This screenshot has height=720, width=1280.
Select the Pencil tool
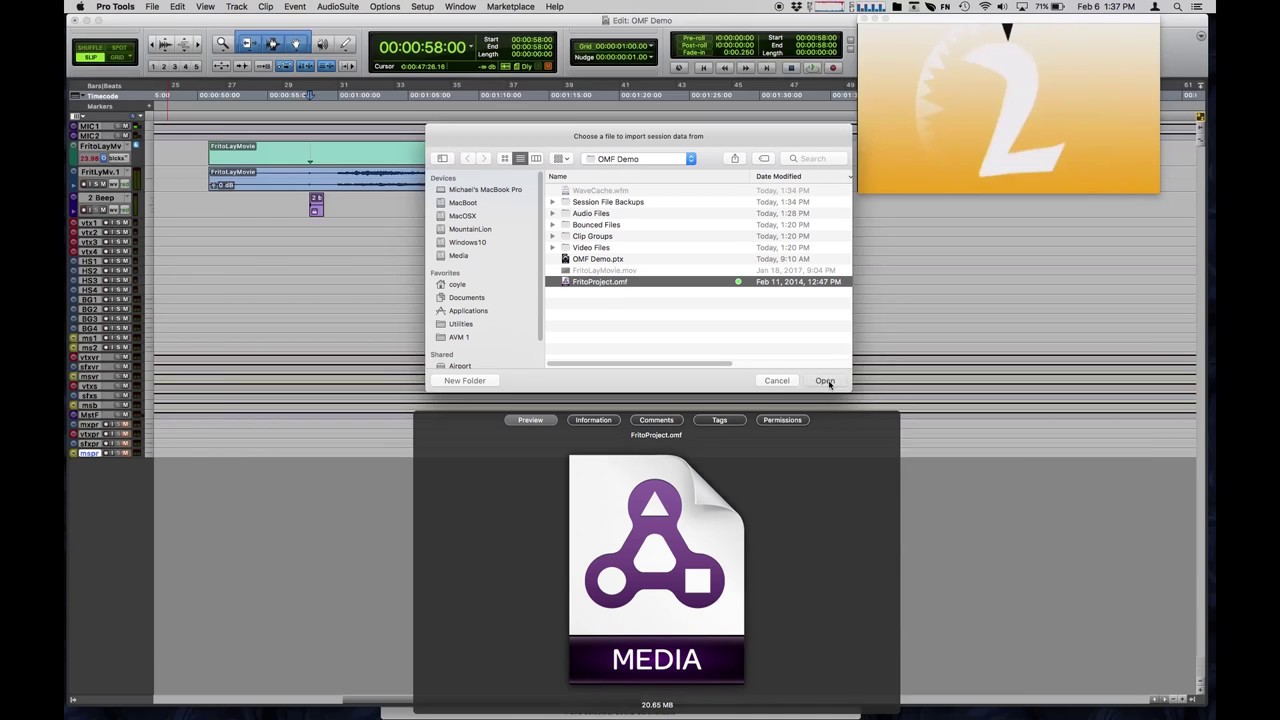[x=345, y=44]
